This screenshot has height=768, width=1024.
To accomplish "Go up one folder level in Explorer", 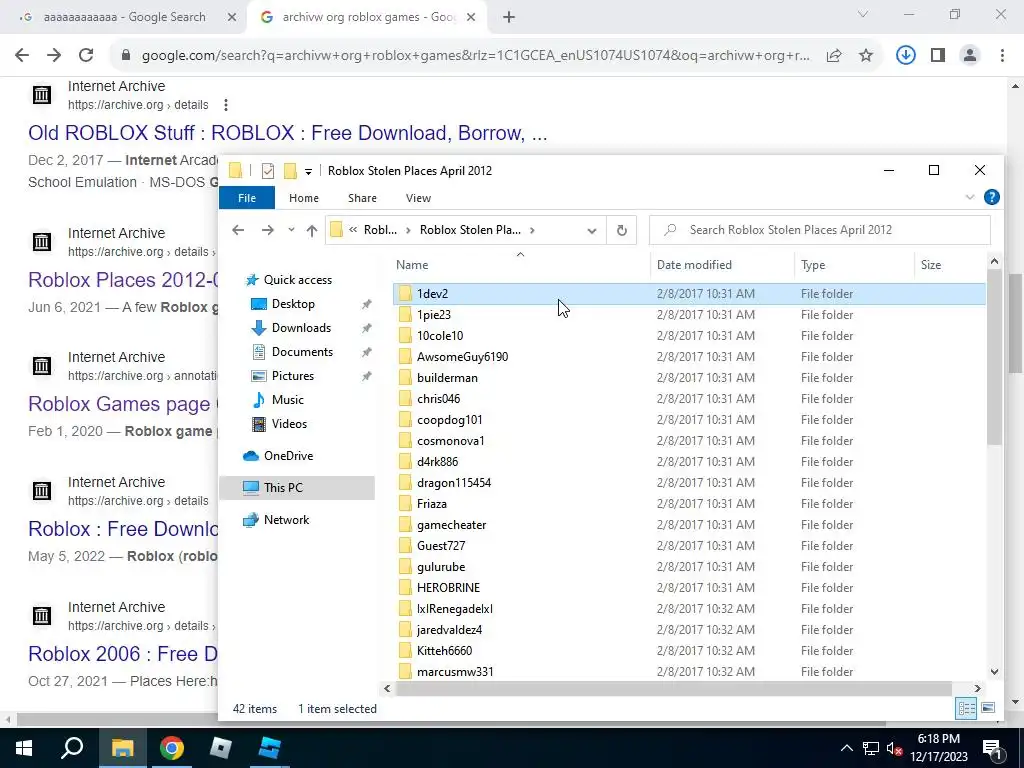I will point(312,230).
